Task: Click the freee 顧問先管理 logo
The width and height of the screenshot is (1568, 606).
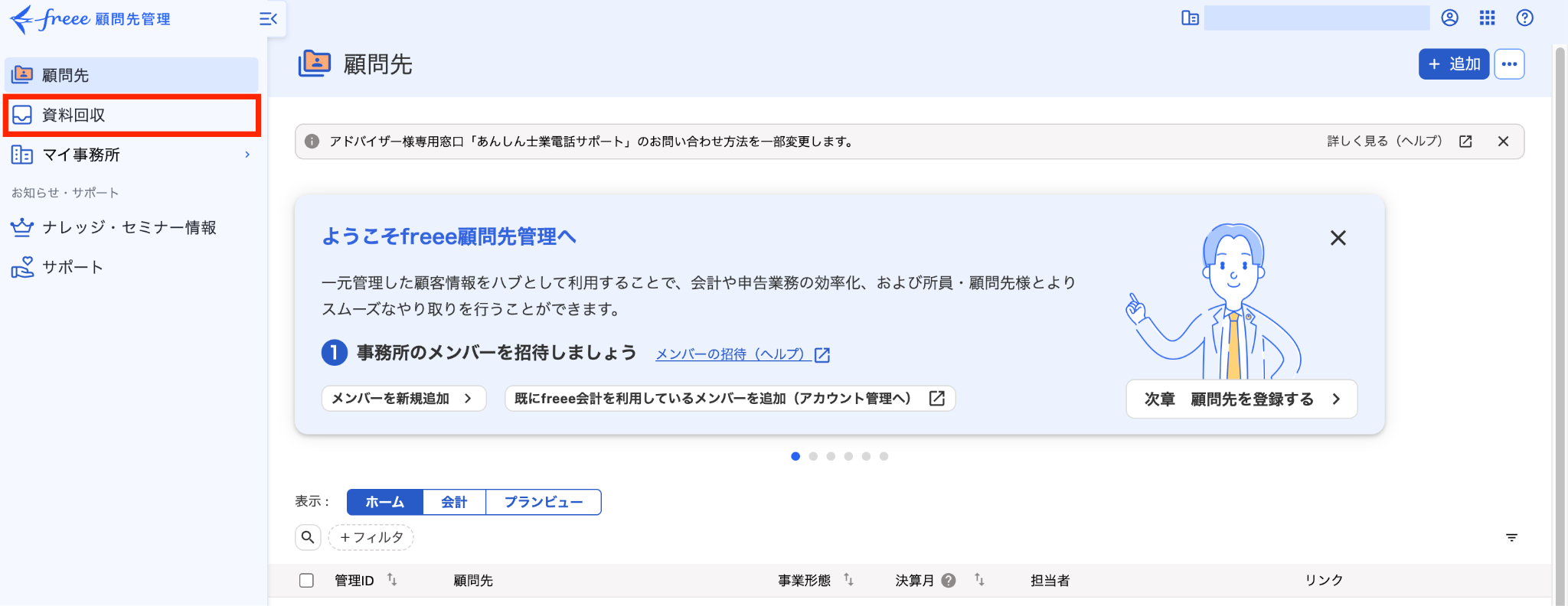Action: click(x=90, y=19)
